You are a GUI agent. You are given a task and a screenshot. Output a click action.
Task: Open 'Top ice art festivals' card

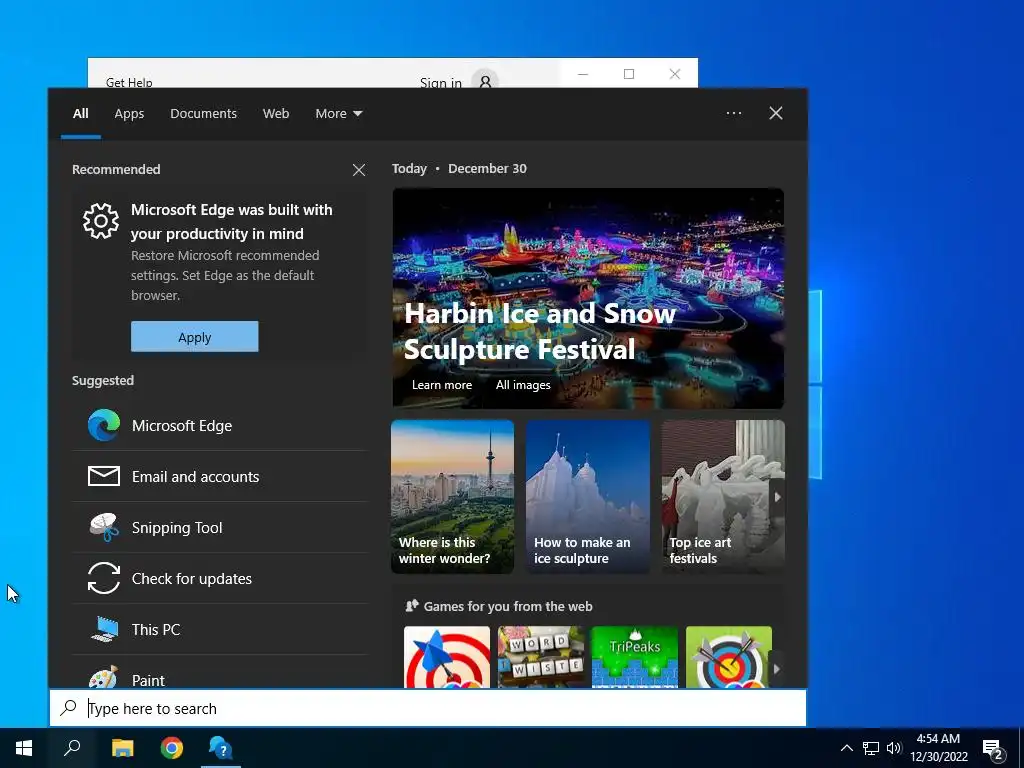tap(723, 497)
